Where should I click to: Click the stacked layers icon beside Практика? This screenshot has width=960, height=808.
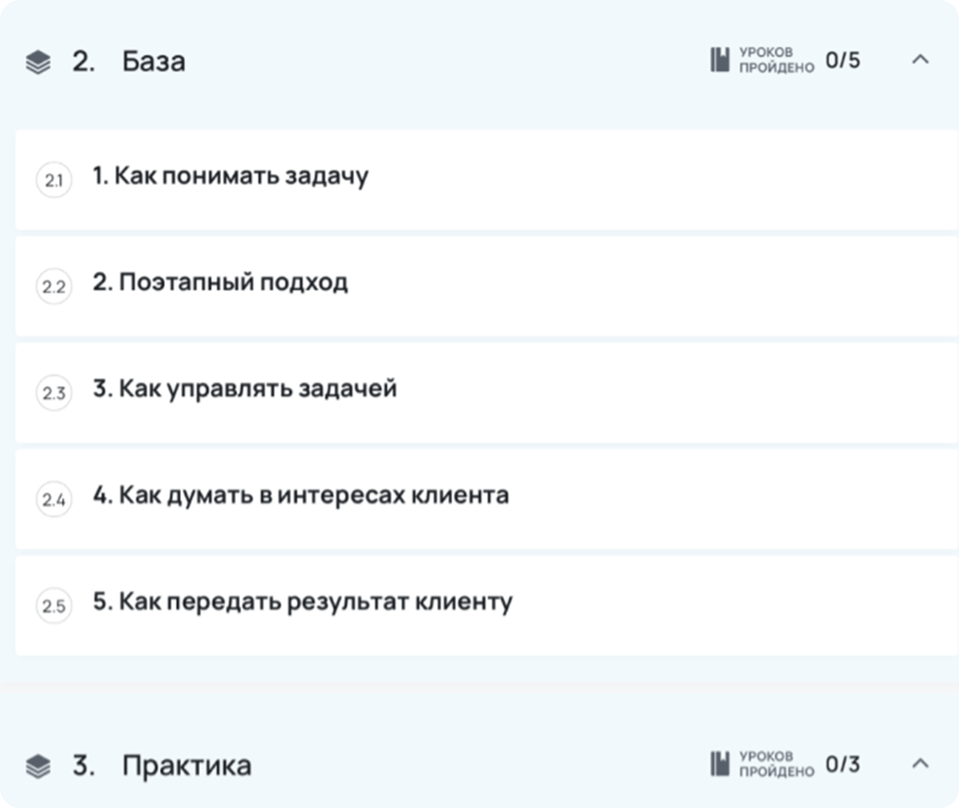tap(38, 766)
